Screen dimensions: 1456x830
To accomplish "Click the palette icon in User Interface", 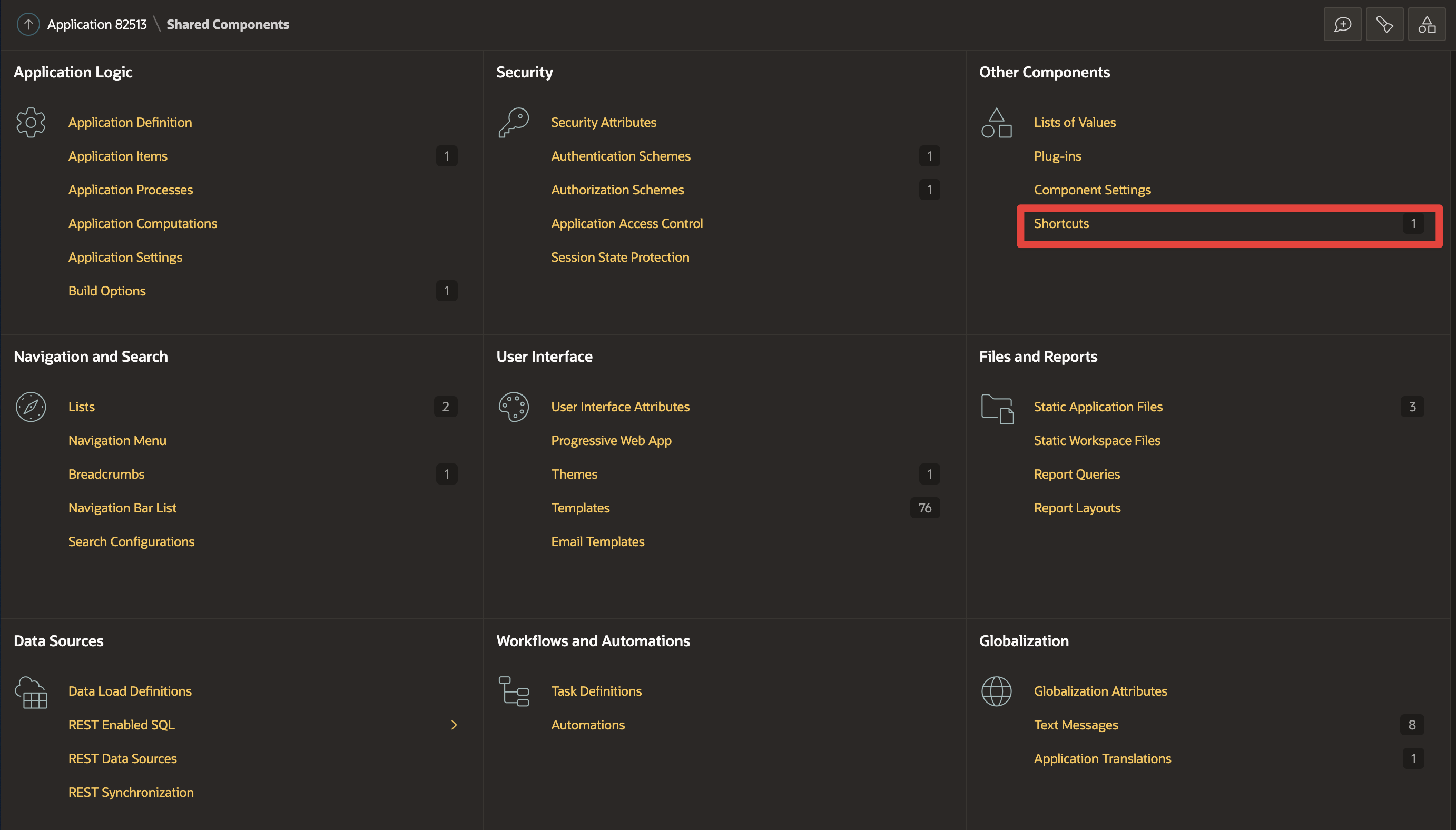I will click(514, 407).
